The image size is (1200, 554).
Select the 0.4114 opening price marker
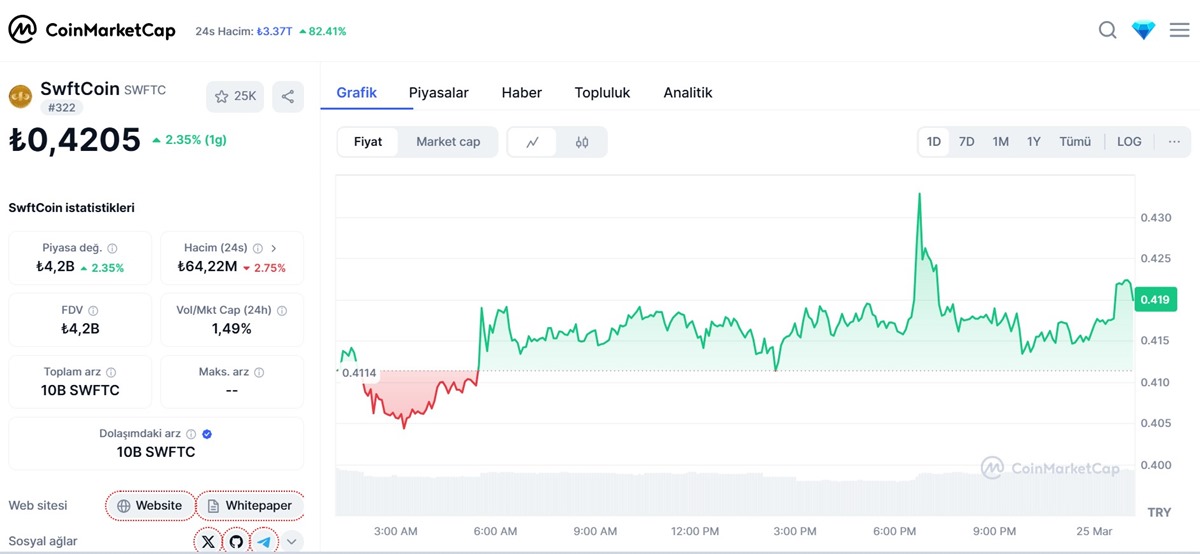point(359,372)
